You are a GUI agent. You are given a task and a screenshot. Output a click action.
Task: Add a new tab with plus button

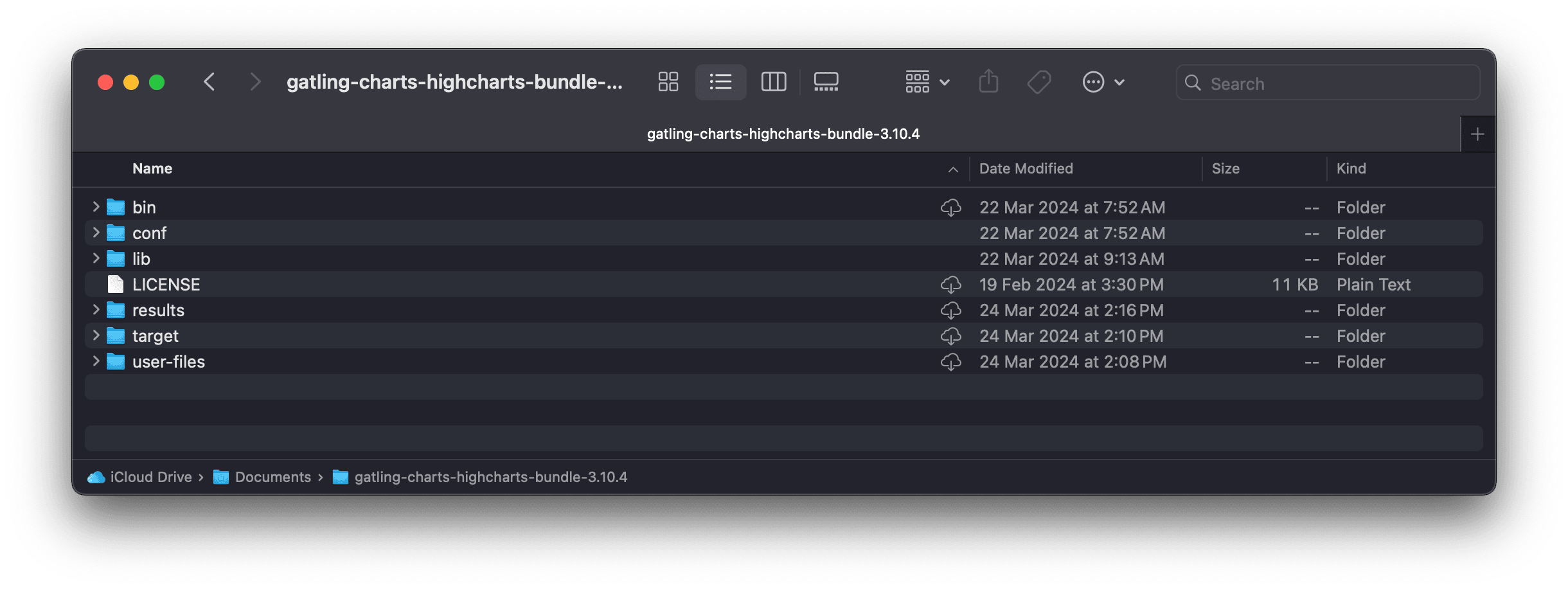pos(1477,134)
